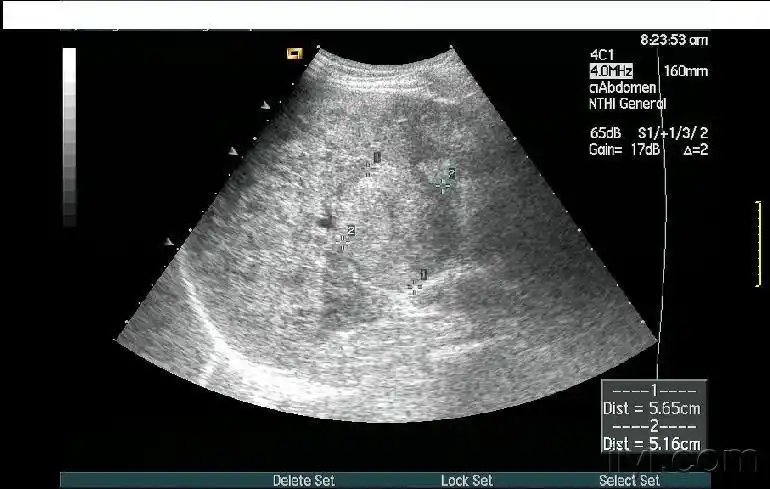Select the lower caliper marker labeled 1
The image size is (770, 489).
[414, 287]
